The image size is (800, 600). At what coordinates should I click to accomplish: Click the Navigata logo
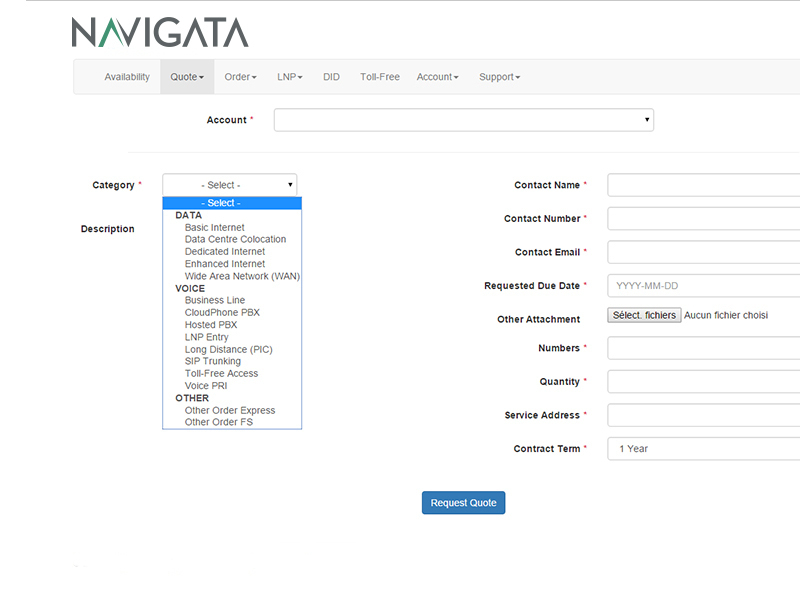pos(160,32)
